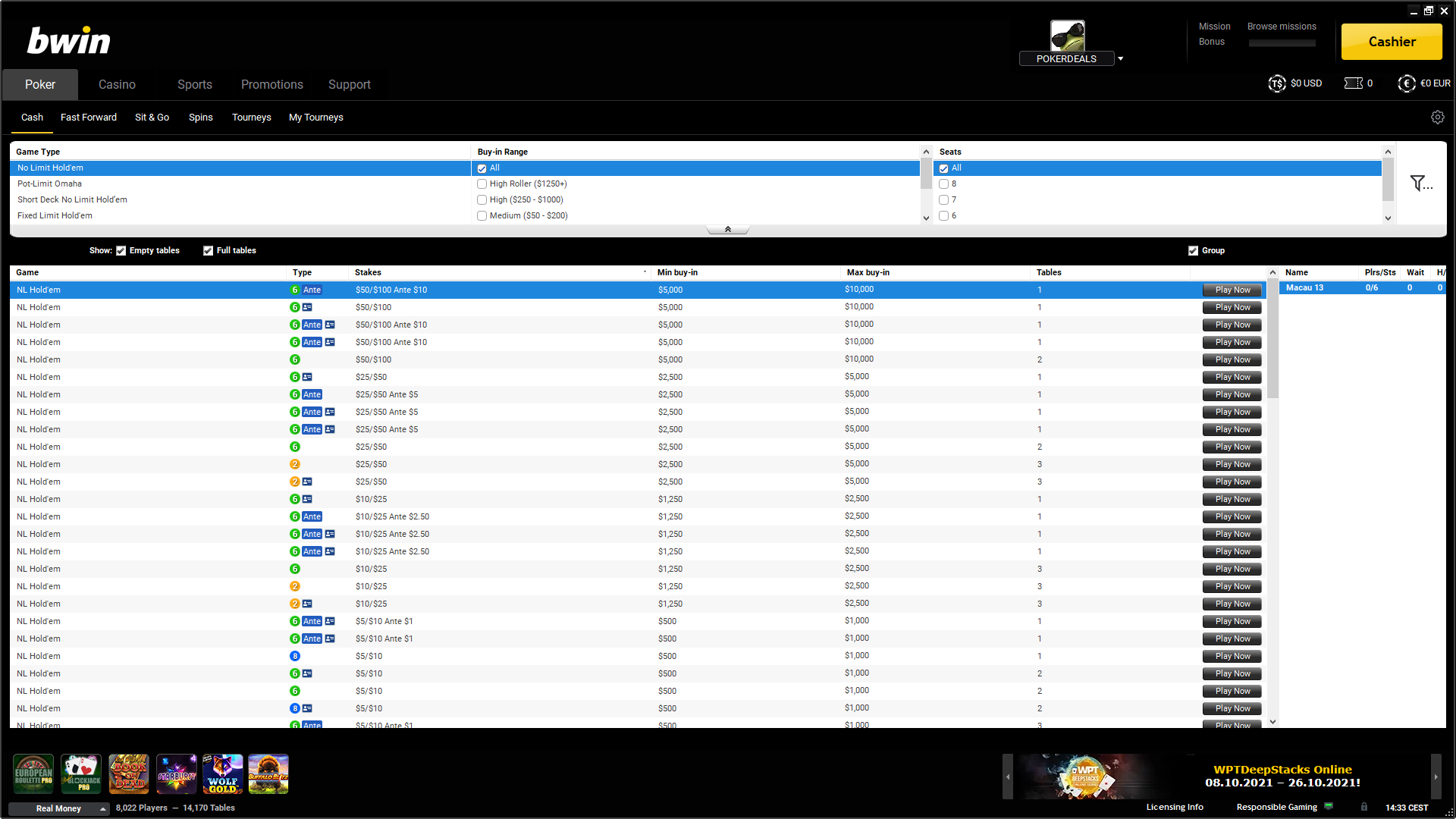Open the POKERDEALS account dropdown arrow
1456x819 pixels.
(x=1121, y=58)
